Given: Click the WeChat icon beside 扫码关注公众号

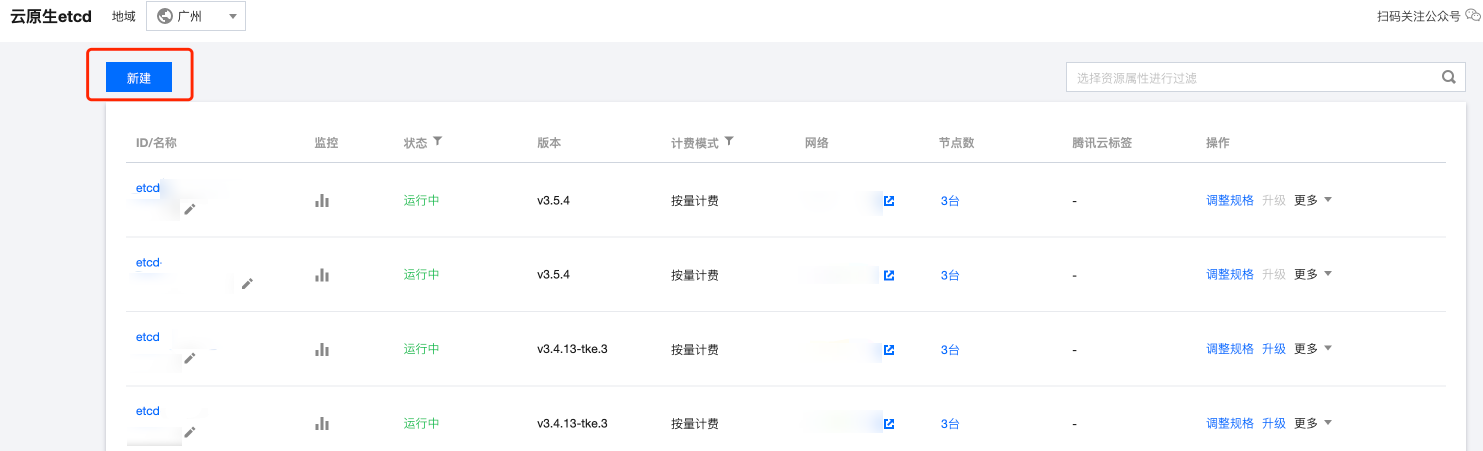Looking at the screenshot, I should click(x=1473, y=16).
